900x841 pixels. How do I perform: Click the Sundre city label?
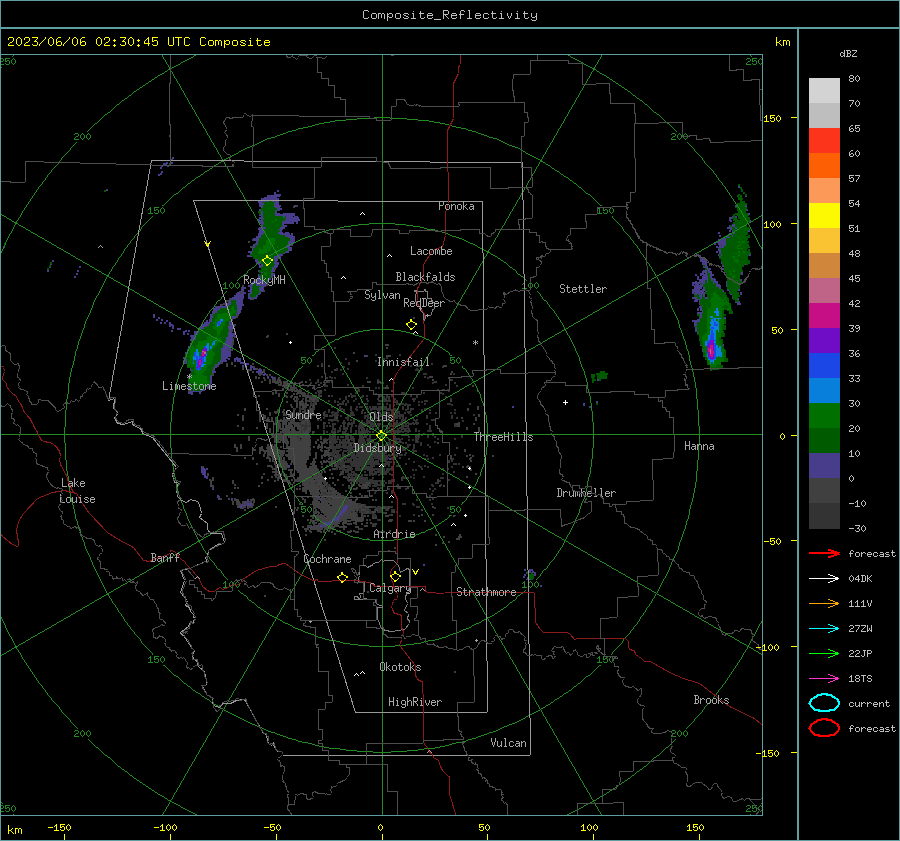pyautogui.click(x=304, y=415)
